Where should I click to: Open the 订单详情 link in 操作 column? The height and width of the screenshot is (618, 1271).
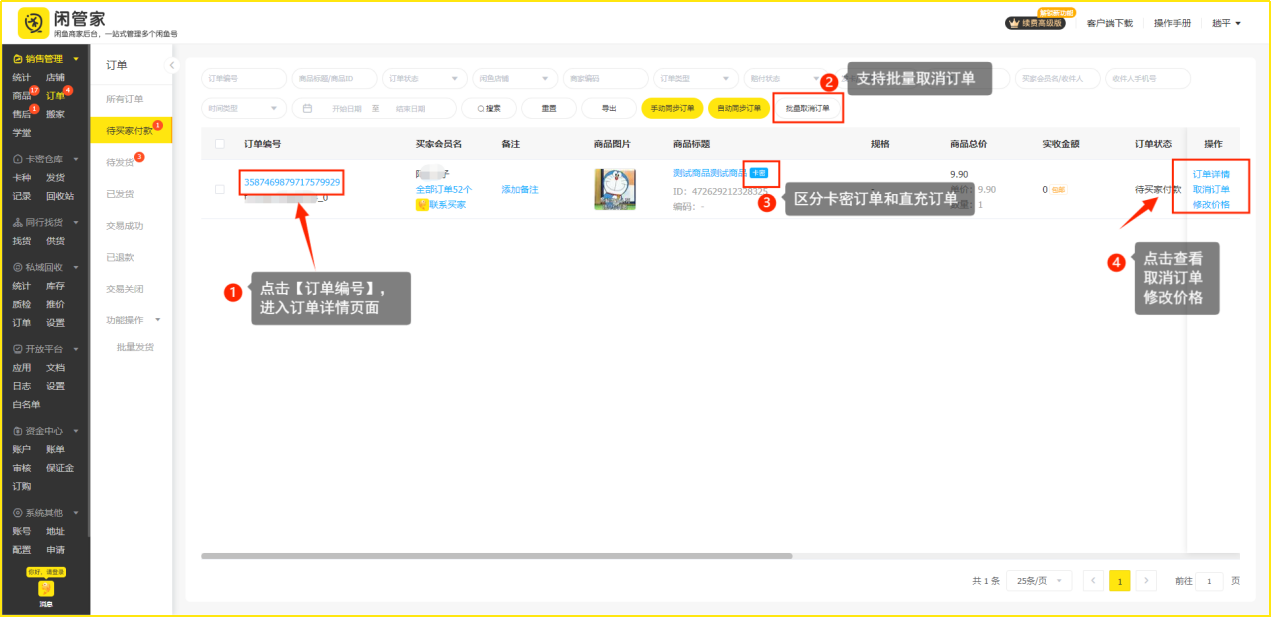coord(1211,174)
